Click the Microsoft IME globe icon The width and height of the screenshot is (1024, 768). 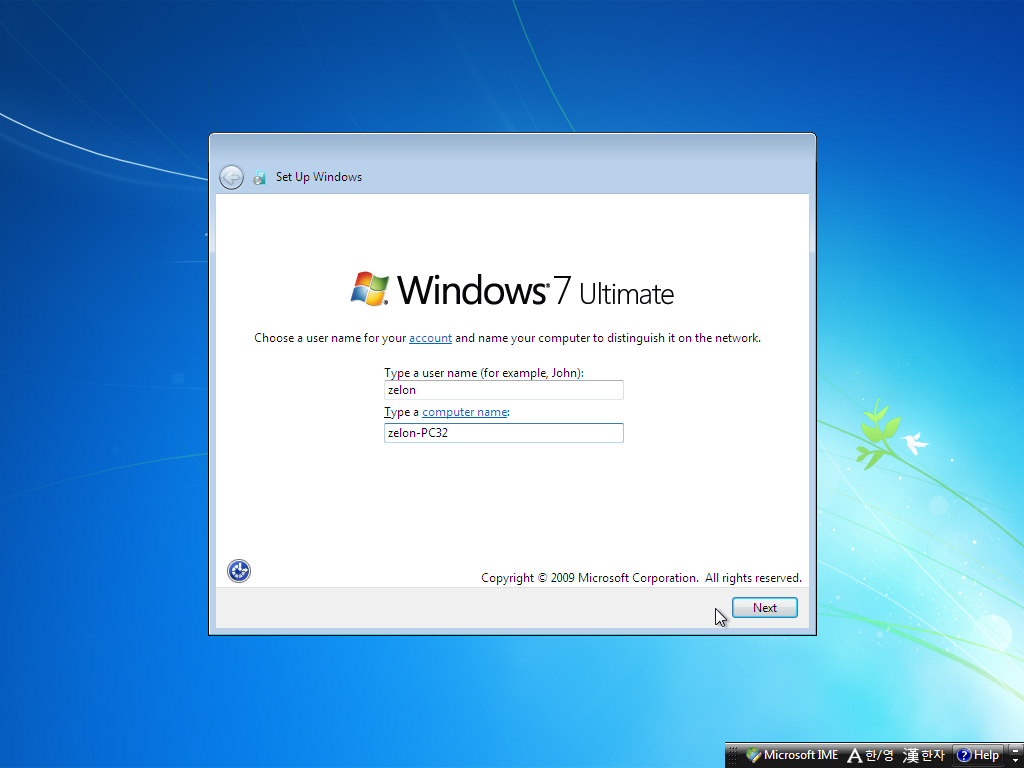754,755
